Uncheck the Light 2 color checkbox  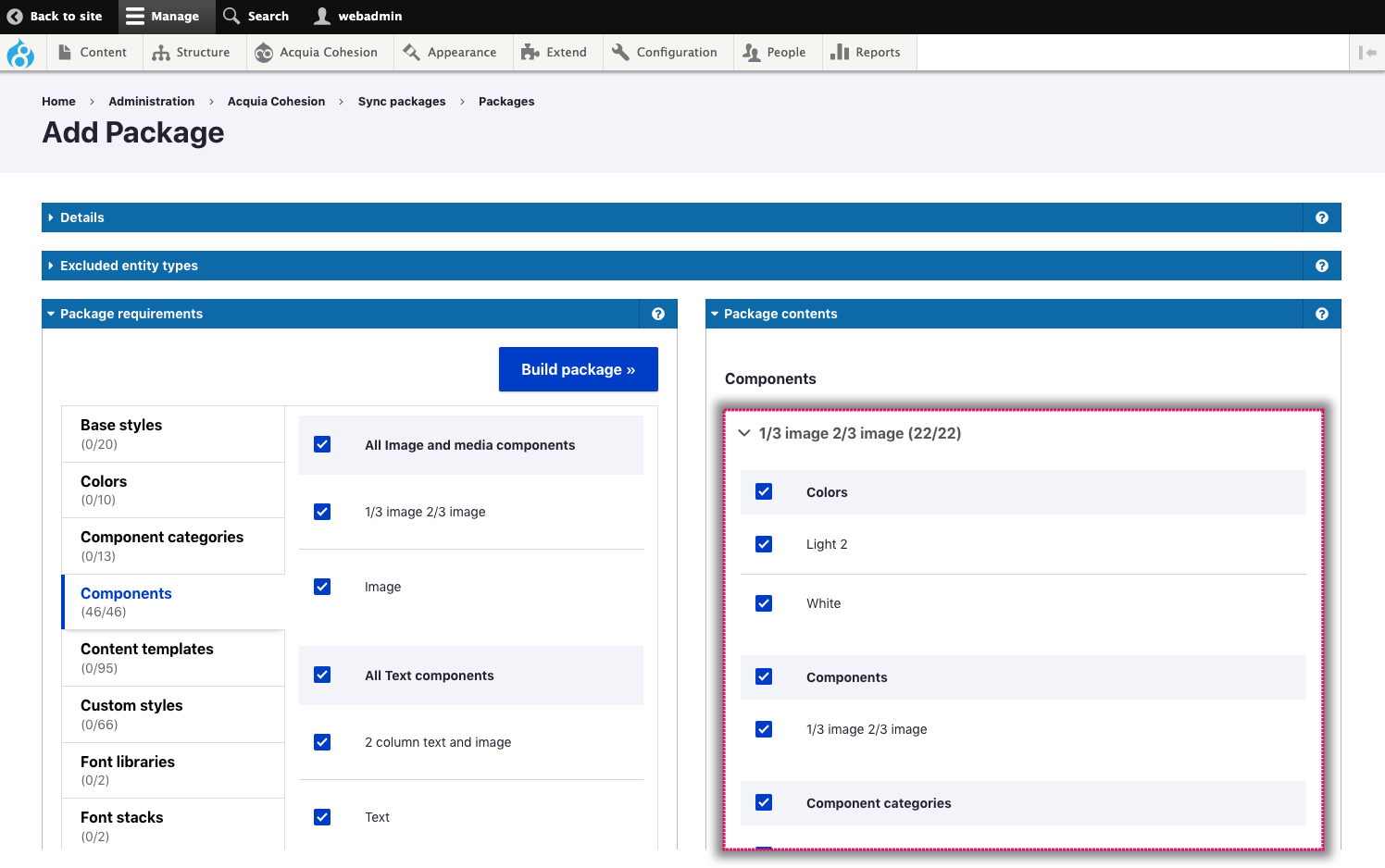pyautogui.click(x=764, y=544)
